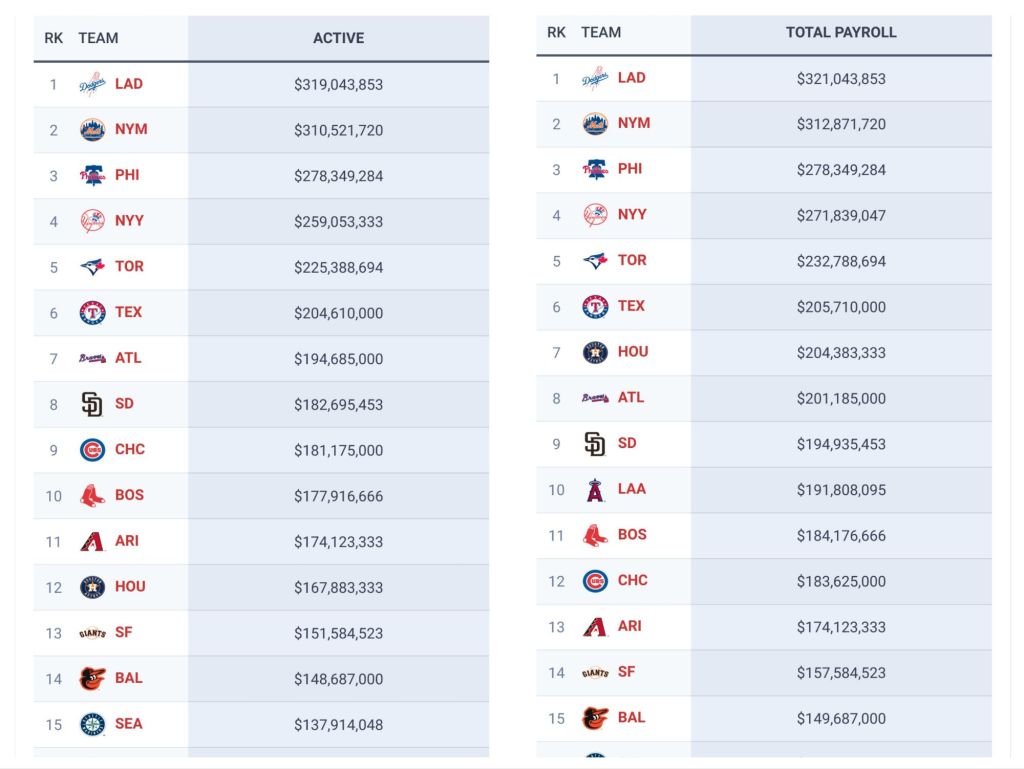The height and width of the screenshot is (769, 1024).
Task: Open the Blue Jays logo in the Active table
Action: [x=92, y=267]
